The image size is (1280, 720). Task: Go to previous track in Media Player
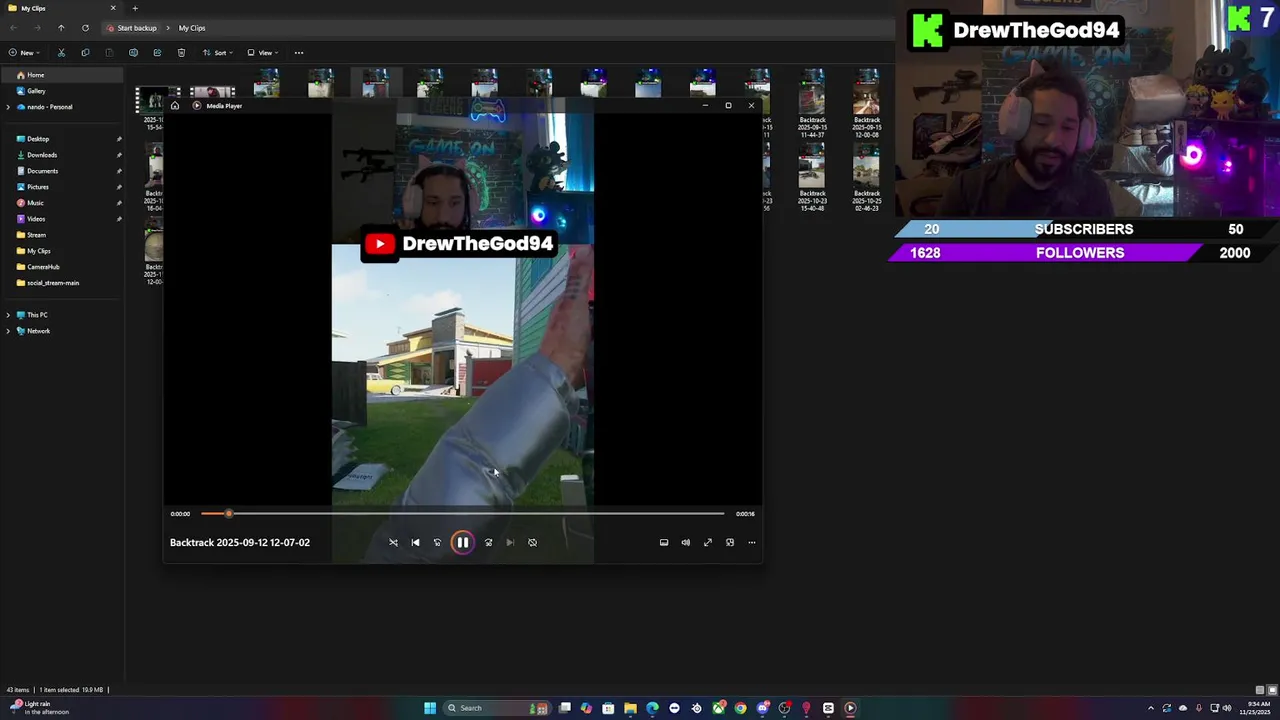[x=415, y=542]
